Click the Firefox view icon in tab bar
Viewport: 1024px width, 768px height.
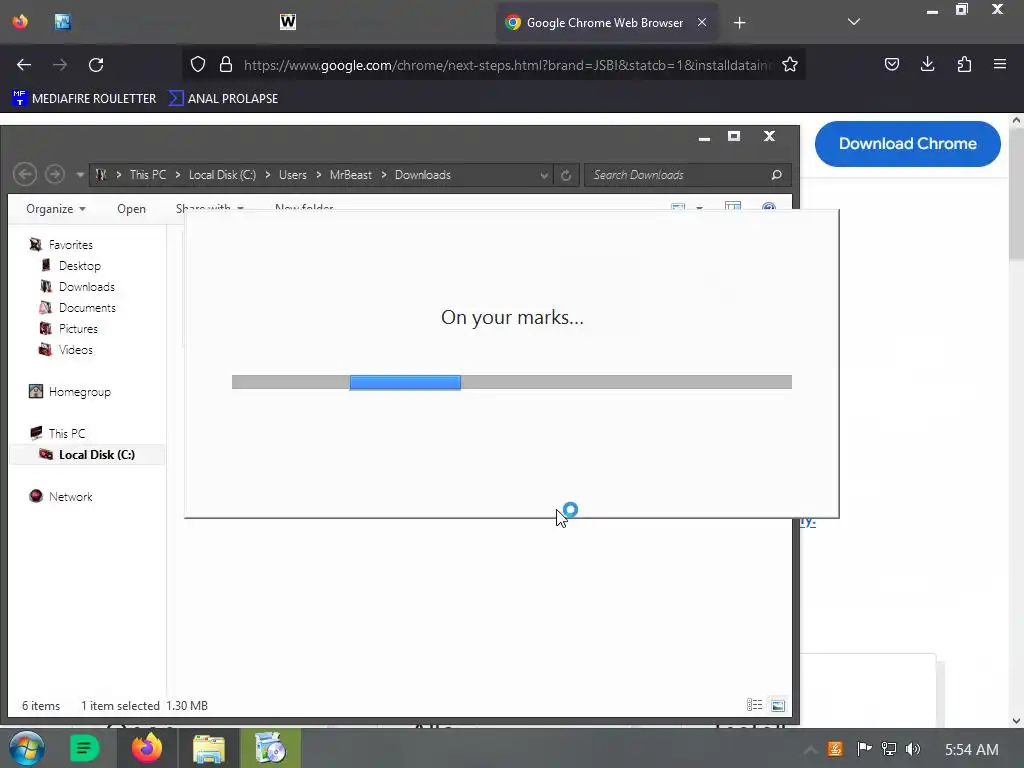click(x=20, y=22)
